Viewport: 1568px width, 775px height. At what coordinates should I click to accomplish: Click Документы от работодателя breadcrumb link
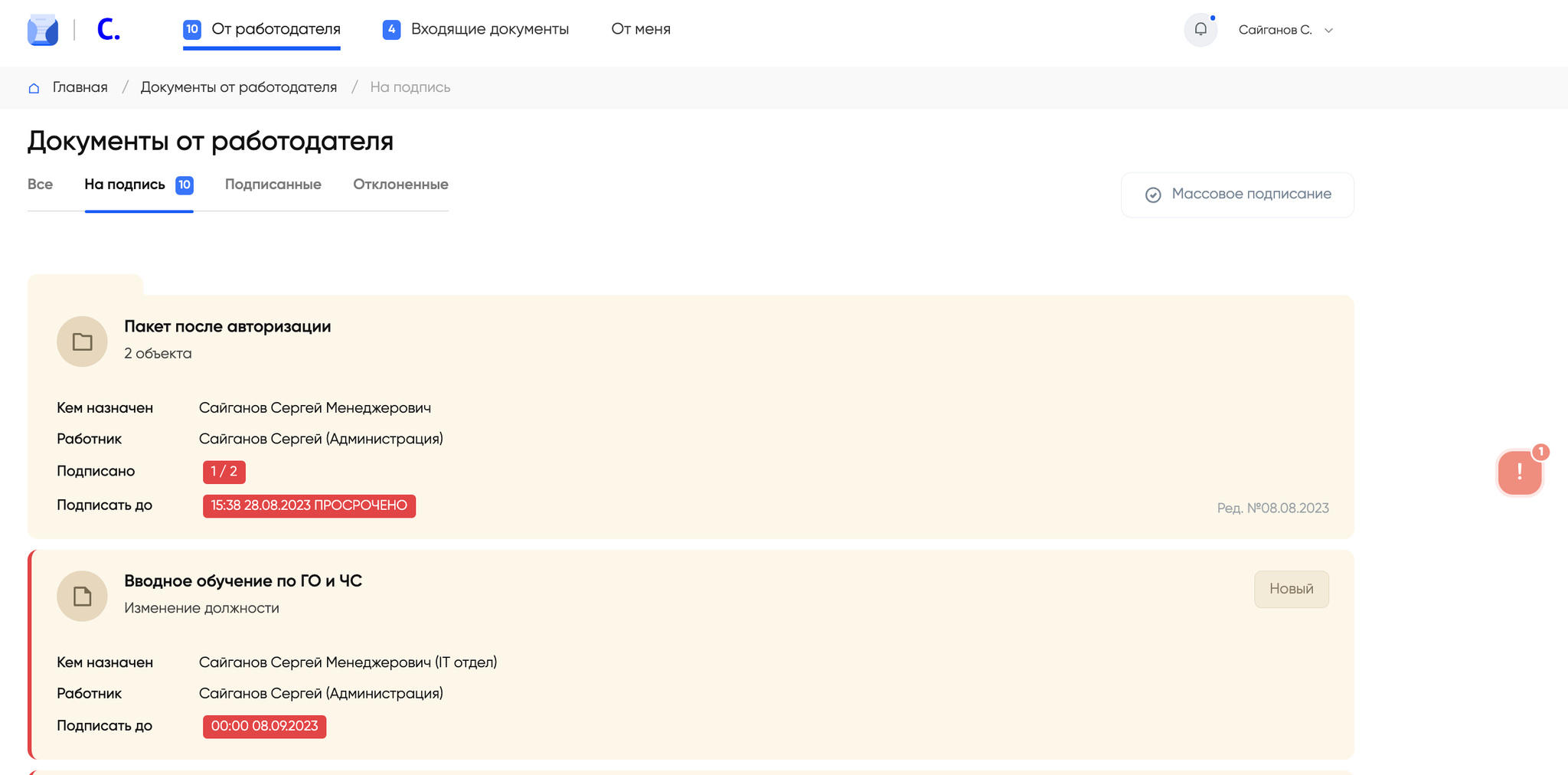tap(238, 87)
